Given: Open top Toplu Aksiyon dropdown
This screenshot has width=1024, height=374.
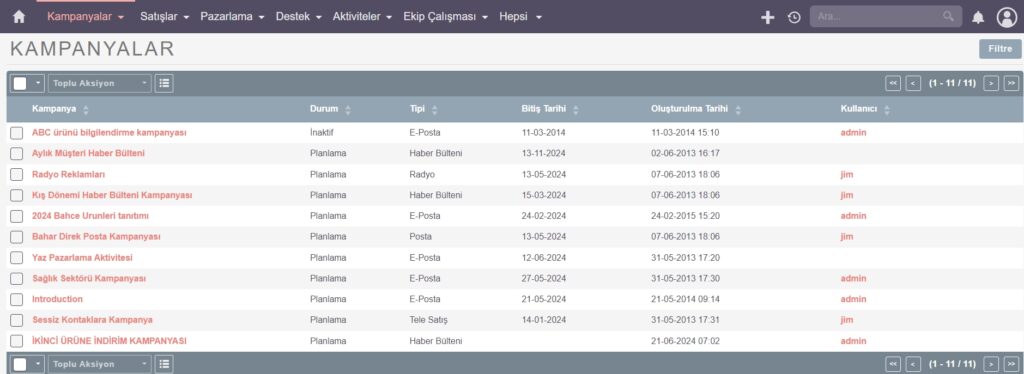Looking at the screenshot, I should click(99, 83).
